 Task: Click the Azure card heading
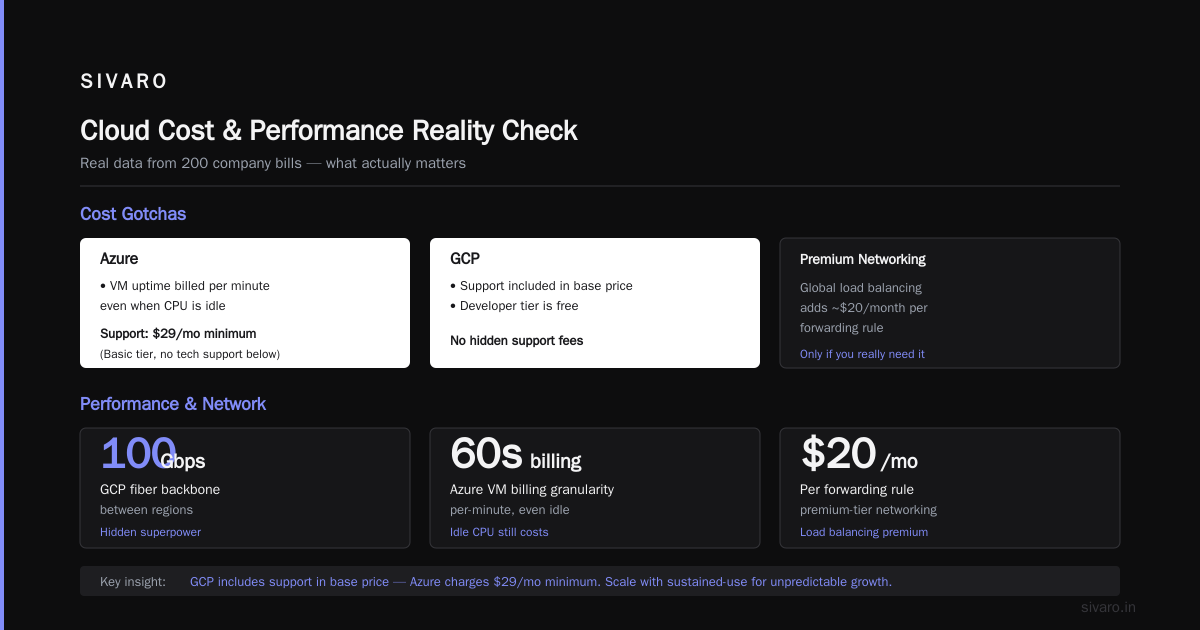119,259
